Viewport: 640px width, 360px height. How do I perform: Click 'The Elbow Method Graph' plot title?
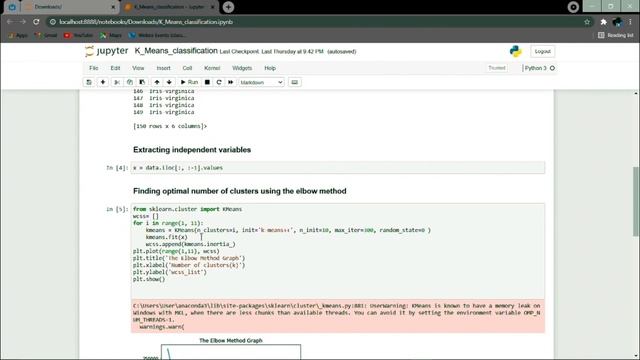(x=231, y=340)
